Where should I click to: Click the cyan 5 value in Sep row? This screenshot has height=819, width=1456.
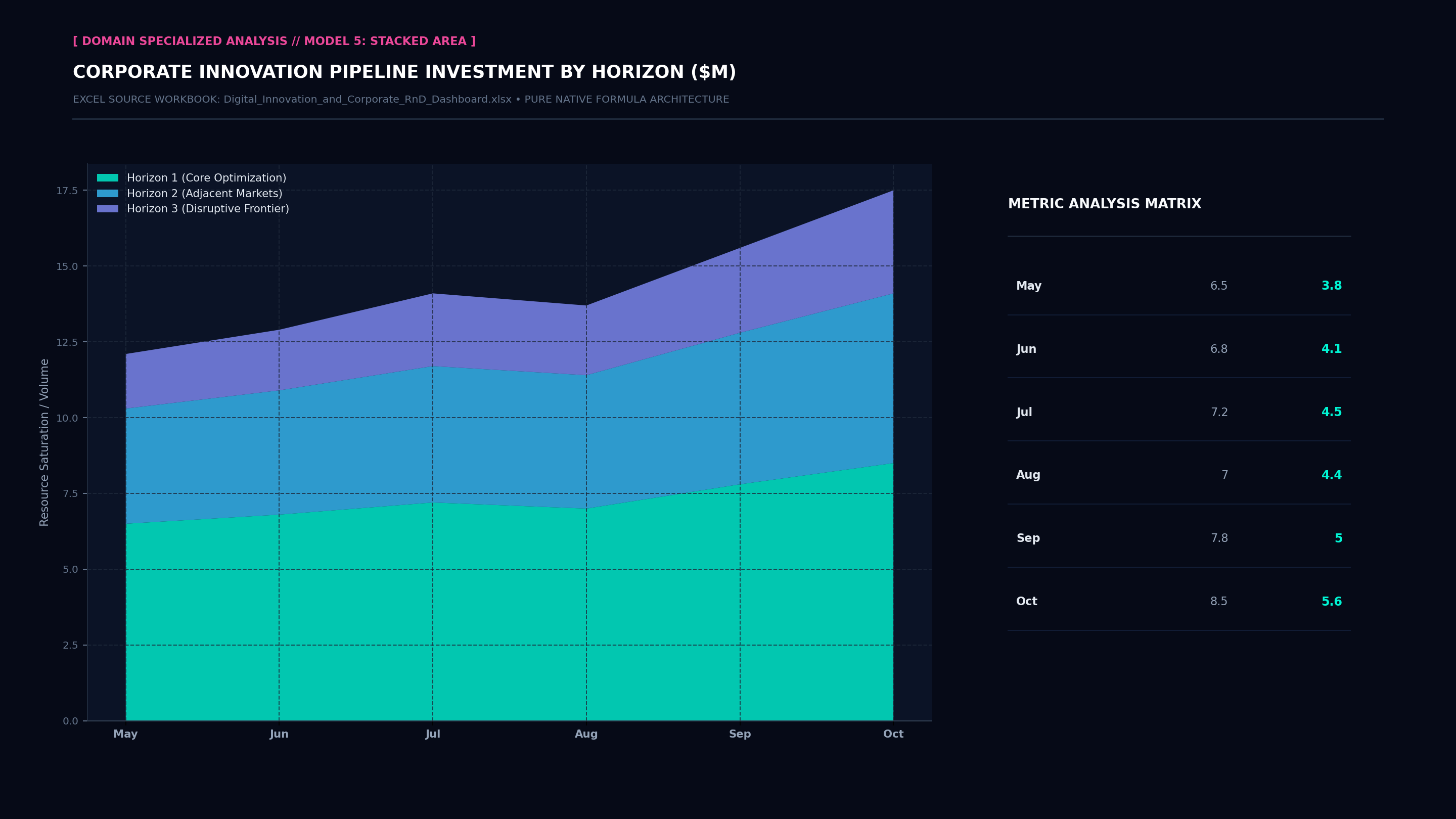click(x=1338, y=538)
